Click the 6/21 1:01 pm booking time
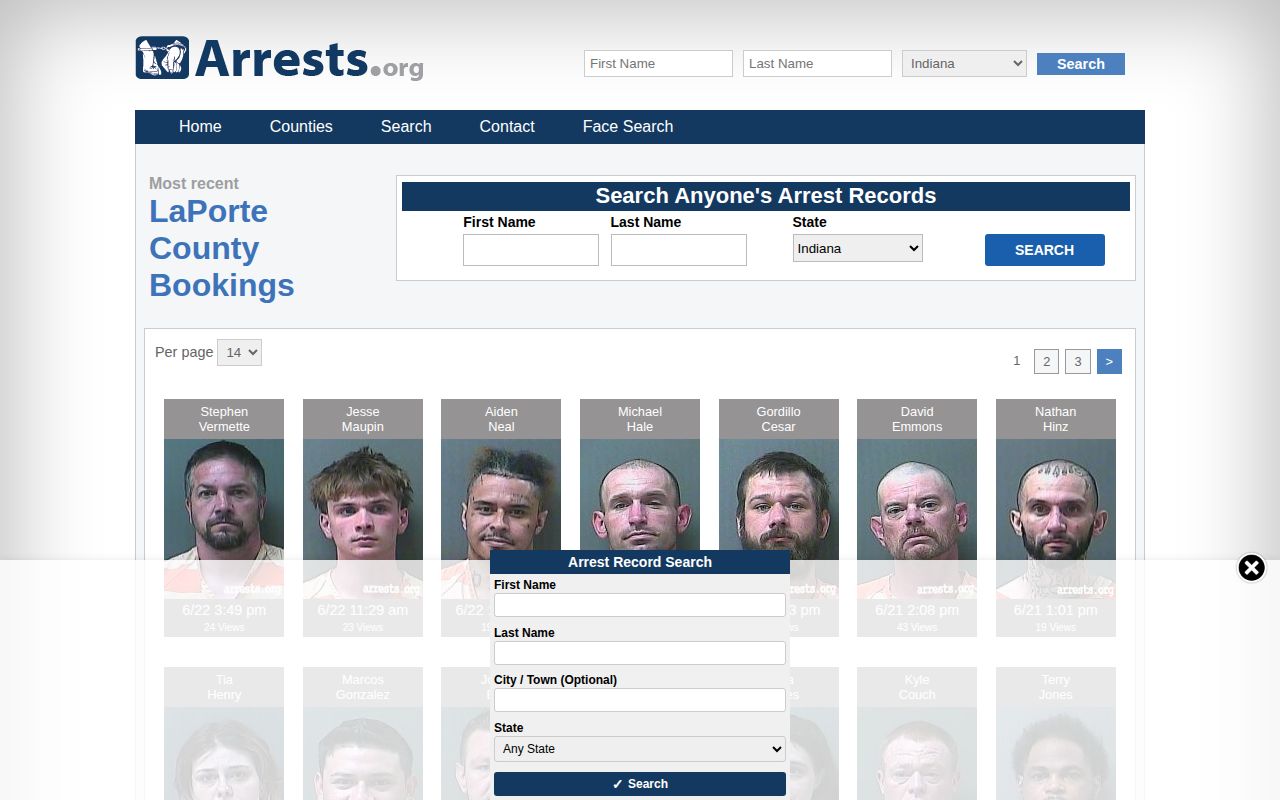The image size is (1280, 800). pos(1056,610)
